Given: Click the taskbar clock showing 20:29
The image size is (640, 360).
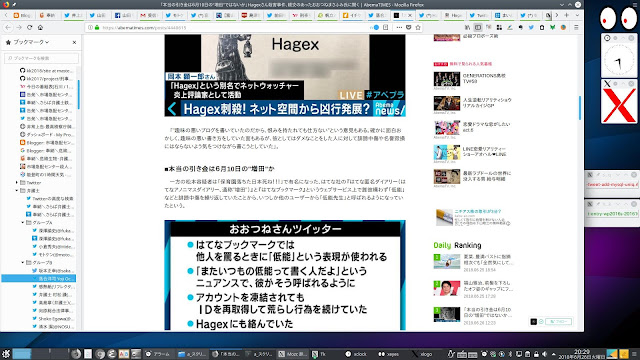Looking at the screenshot, I should point(582,354).
